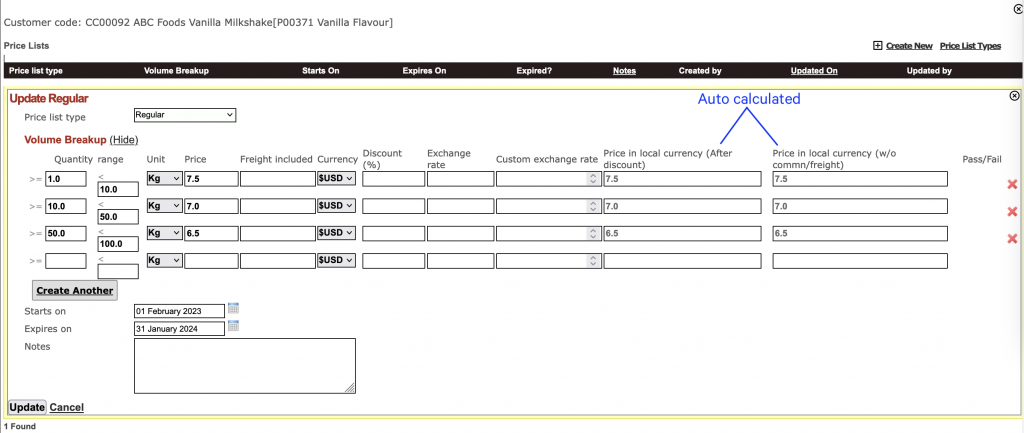Open the Price list type dropdown
The image size is (1024, 433).
click(185, 115)
